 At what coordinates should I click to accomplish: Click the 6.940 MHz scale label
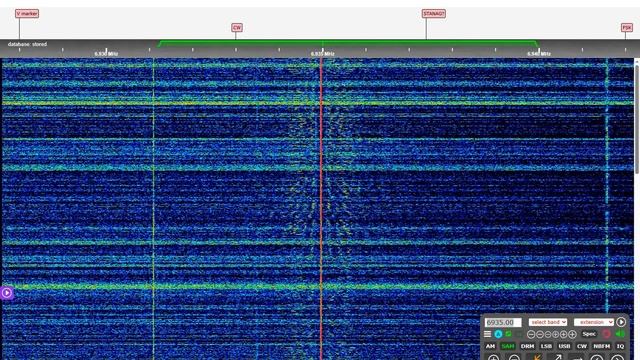[539, 54]
